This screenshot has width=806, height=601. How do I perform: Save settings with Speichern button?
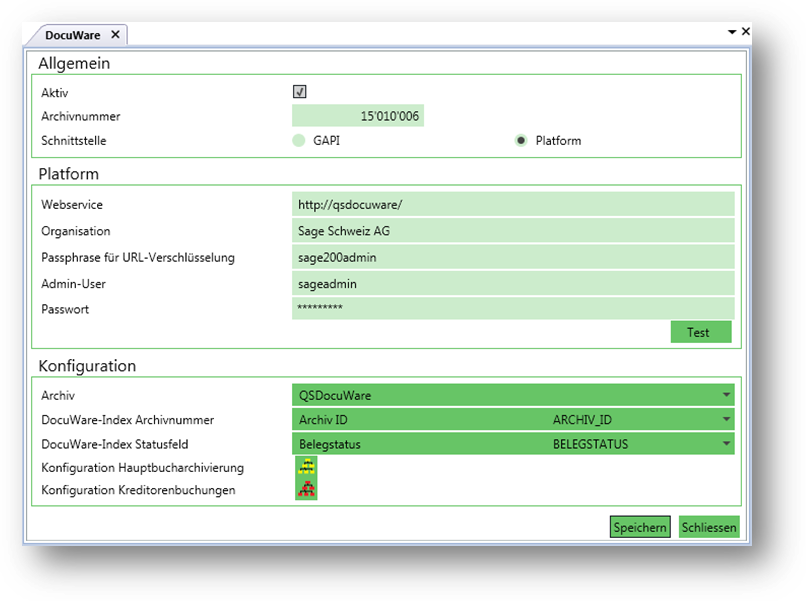[x=640, y=527]
